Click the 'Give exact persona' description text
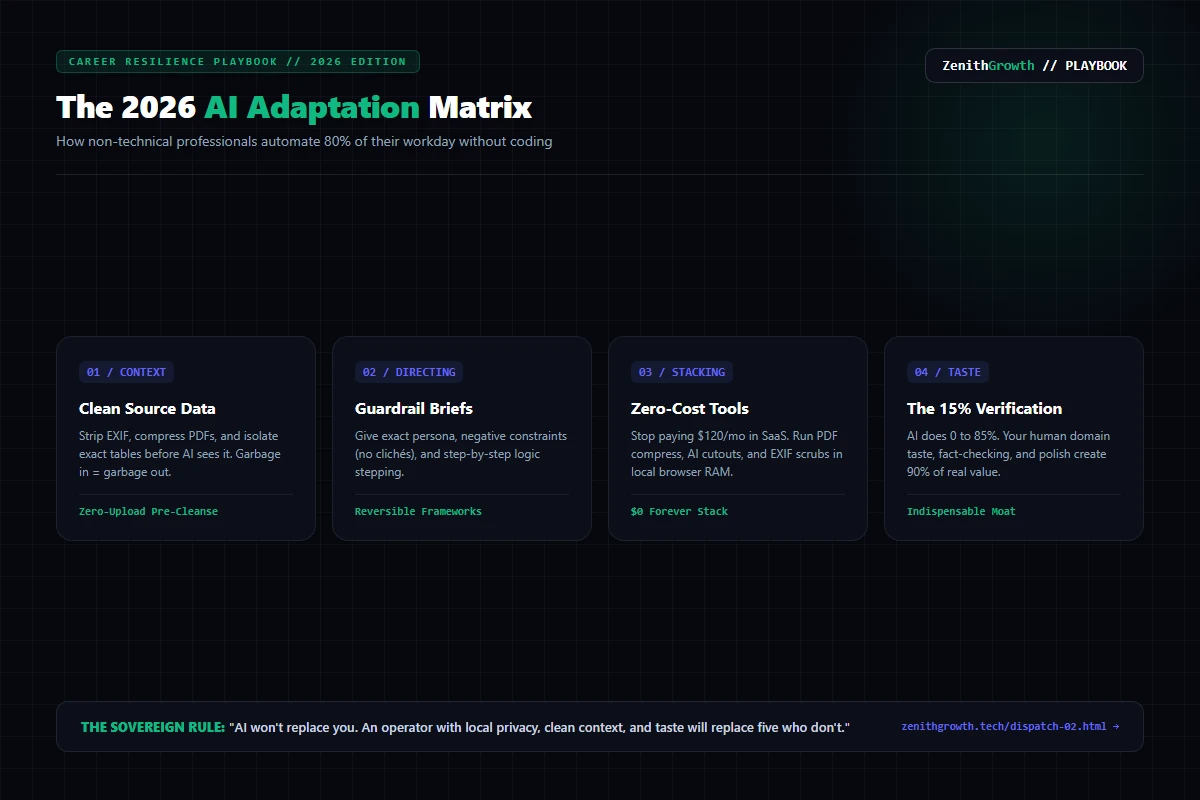The image size is (1200, 800). tap(461, 454)
